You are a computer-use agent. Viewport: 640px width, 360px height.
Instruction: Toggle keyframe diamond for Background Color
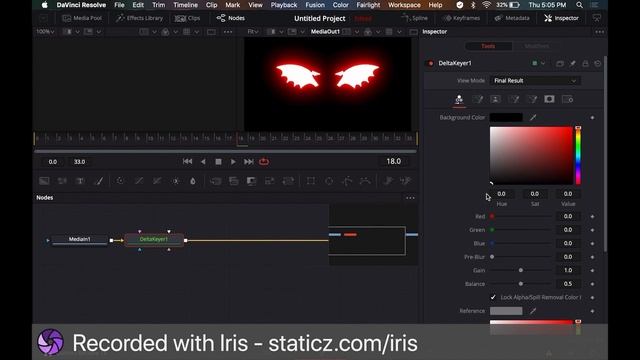coord(592,118)
